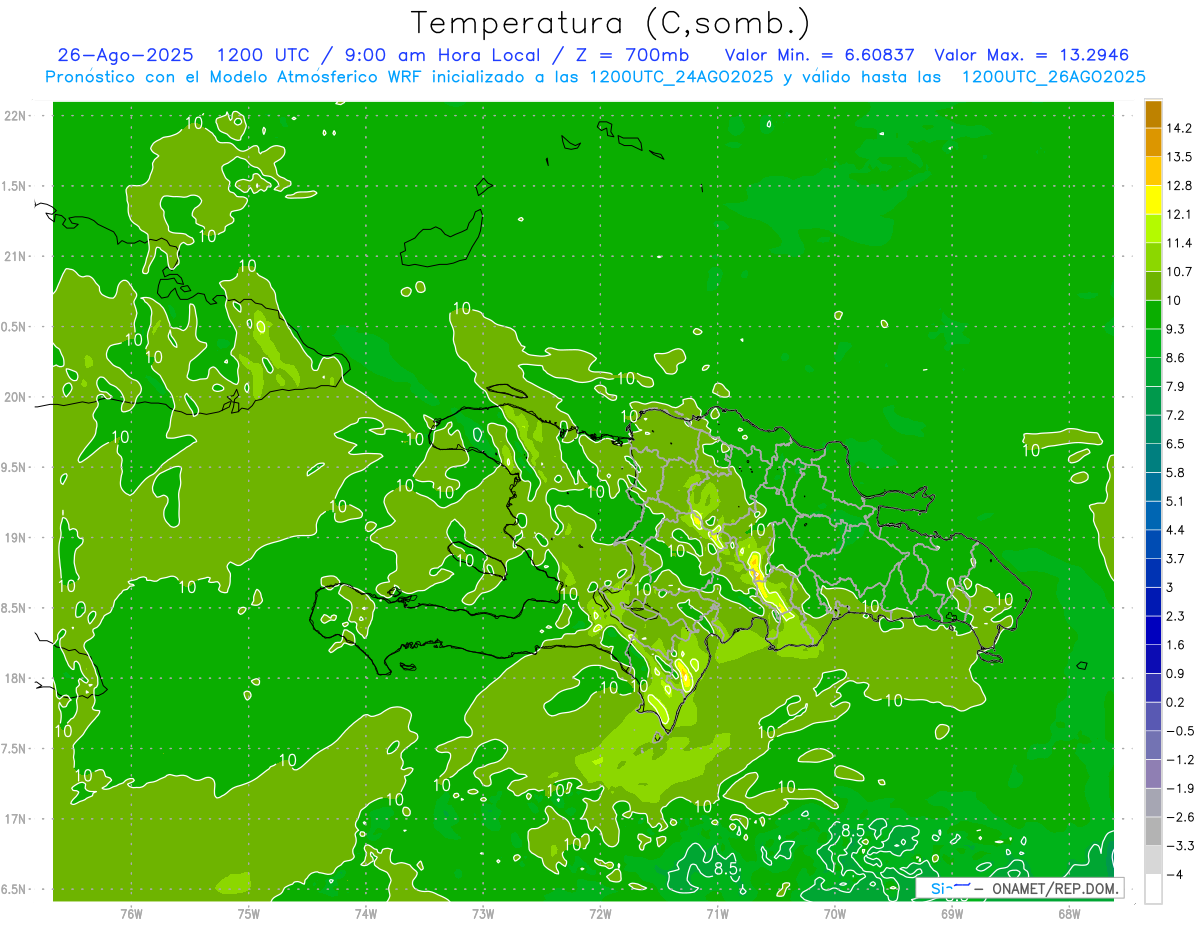Screen dimensions: 1200x927
Task: Click the '5.8' legend value
Action: tap(1176, 473)
